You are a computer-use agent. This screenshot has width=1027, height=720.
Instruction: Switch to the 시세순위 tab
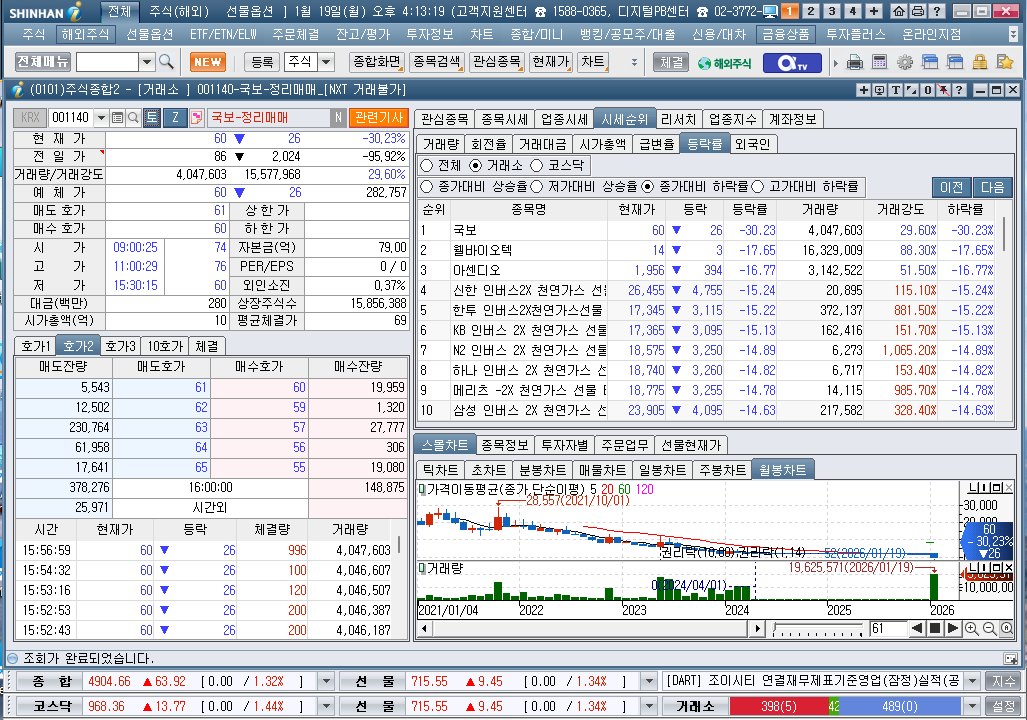click(x=624, y=119)
